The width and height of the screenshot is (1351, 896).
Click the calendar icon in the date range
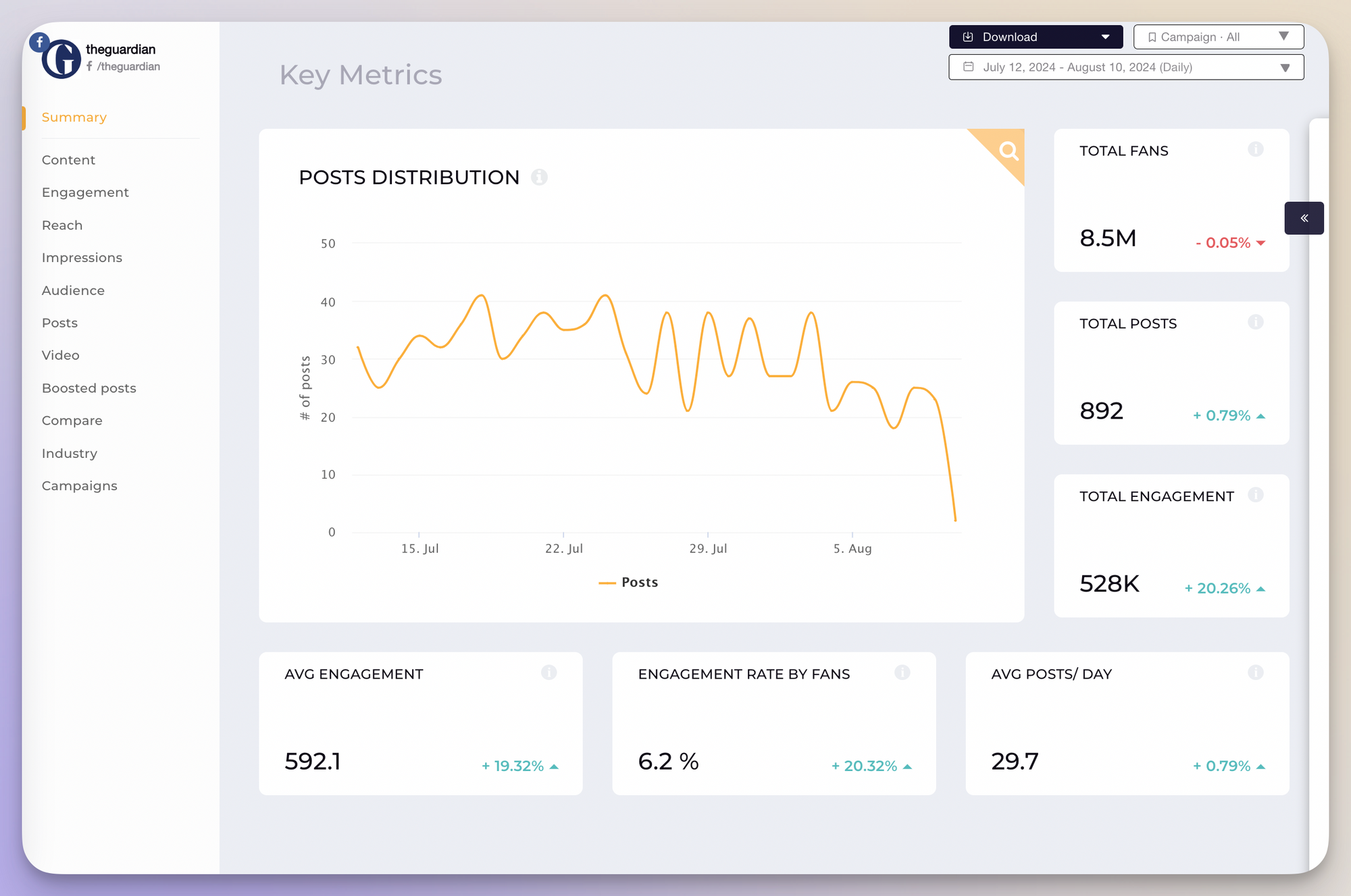pos(968,67)
